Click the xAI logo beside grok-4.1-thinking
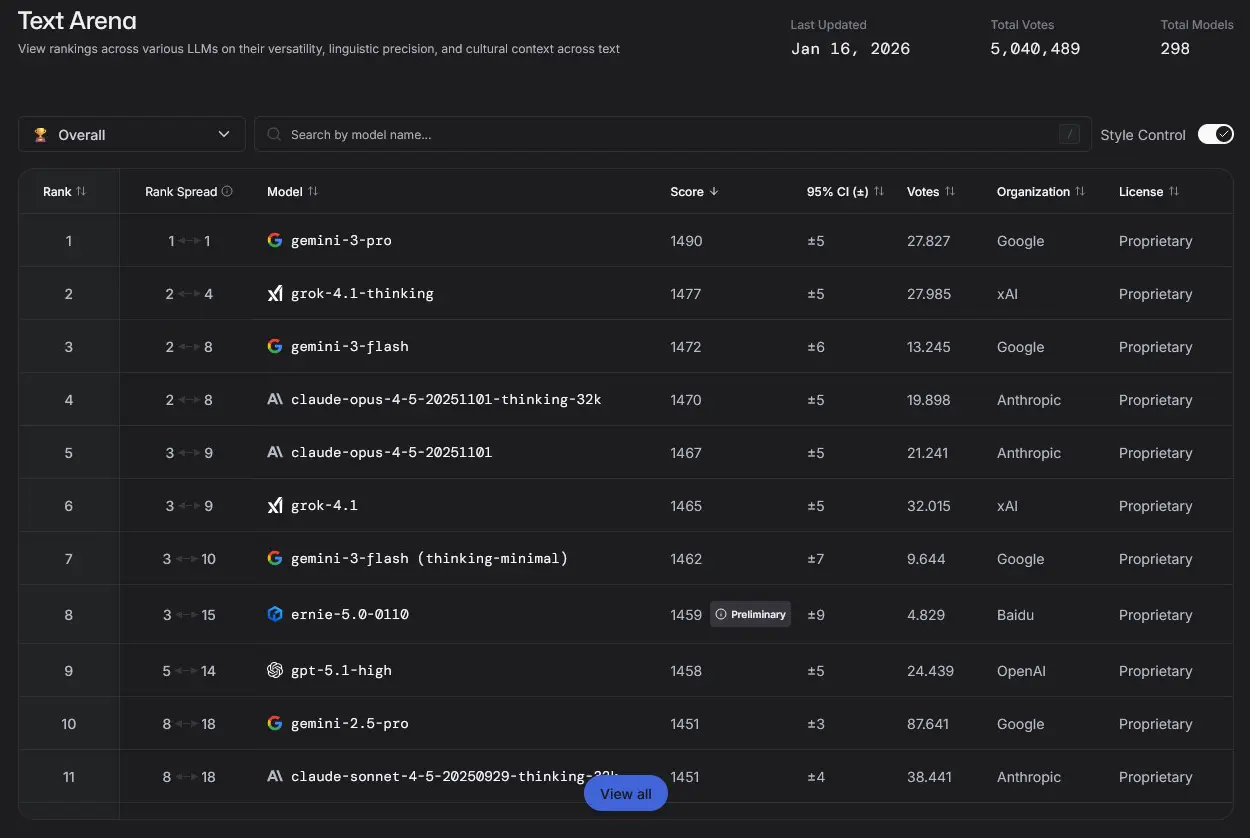This screenshot has width=1250, height=838. [x=275, y=294]
